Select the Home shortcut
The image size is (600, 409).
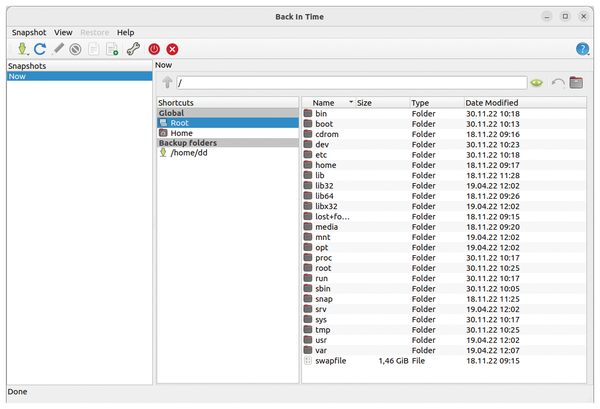181,133
